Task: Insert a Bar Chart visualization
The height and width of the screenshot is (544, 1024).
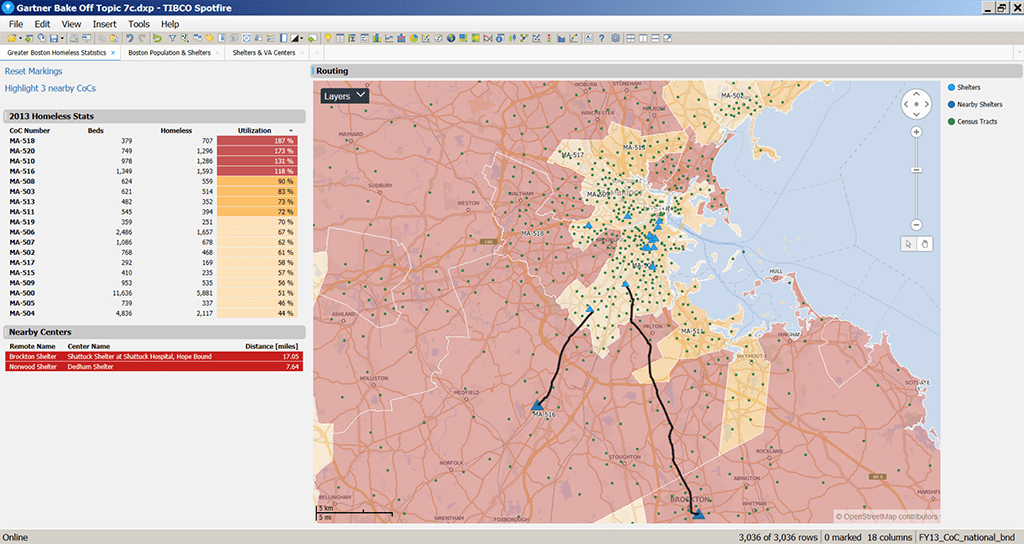Action: 376,39
